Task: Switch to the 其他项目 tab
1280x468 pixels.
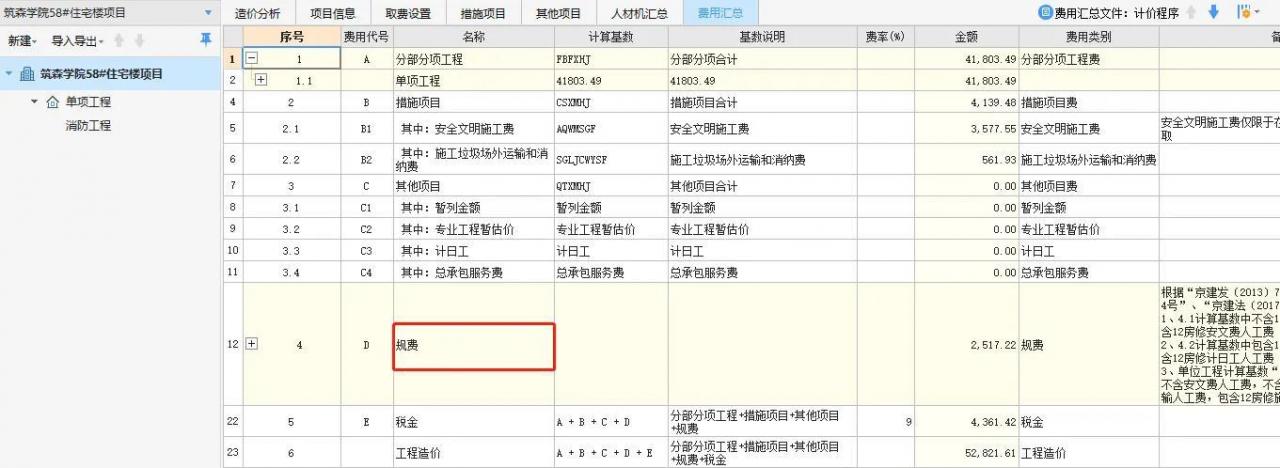Action: (x=558, y=13)
